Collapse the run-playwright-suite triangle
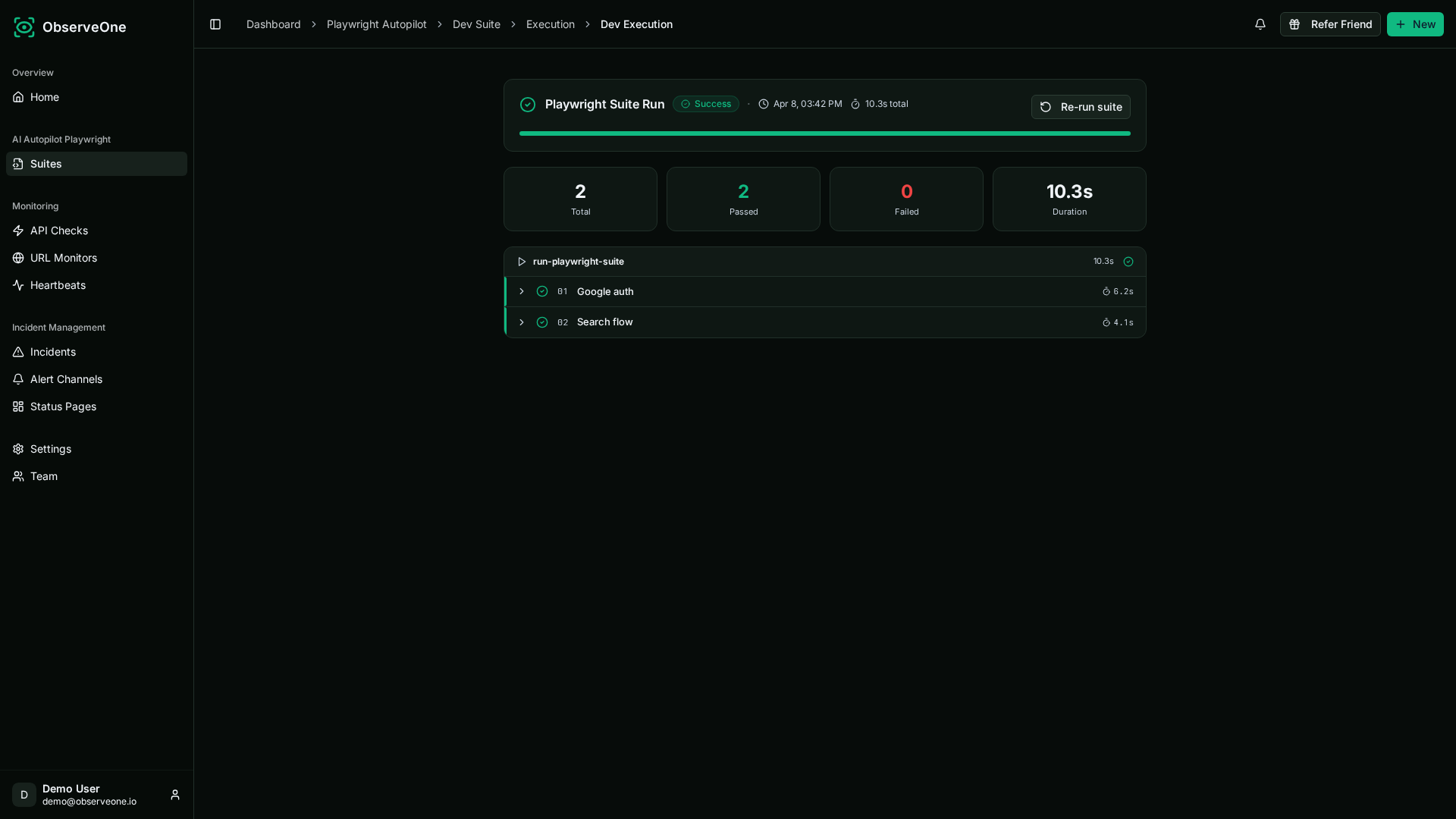 coord(522,262)
